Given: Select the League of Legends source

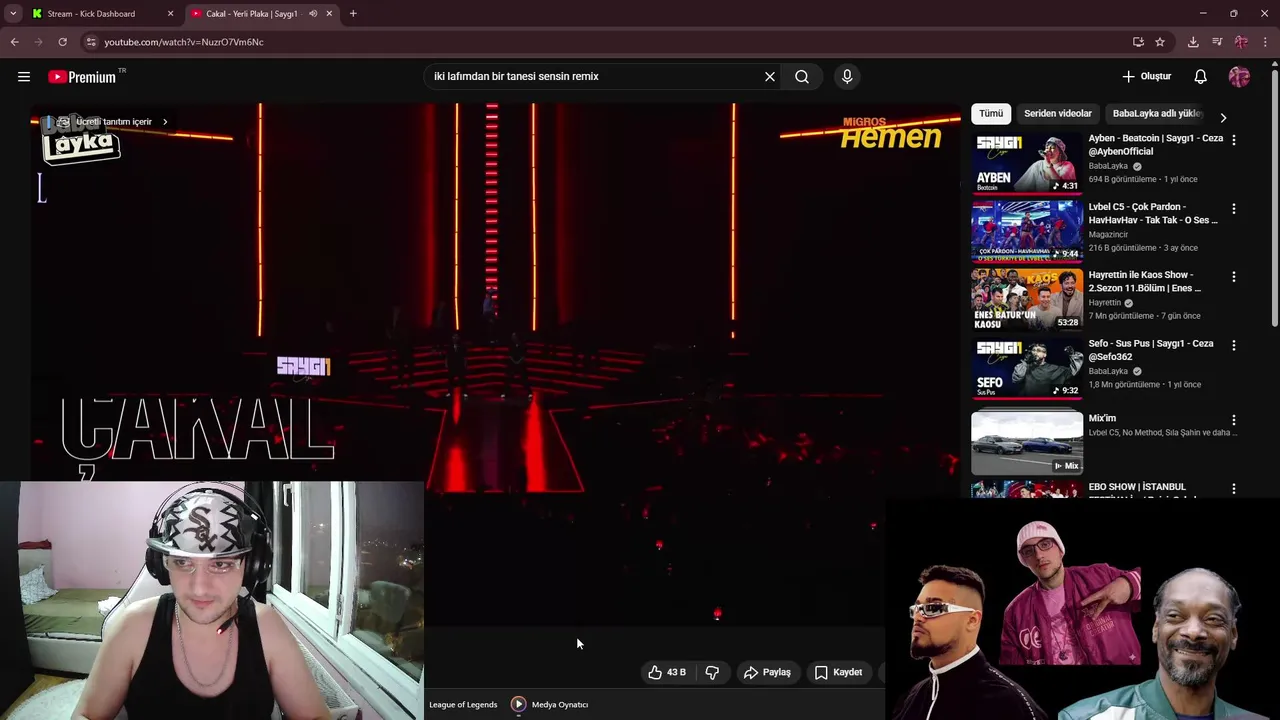Looking at the screenshot, I should tap(463, 704).
